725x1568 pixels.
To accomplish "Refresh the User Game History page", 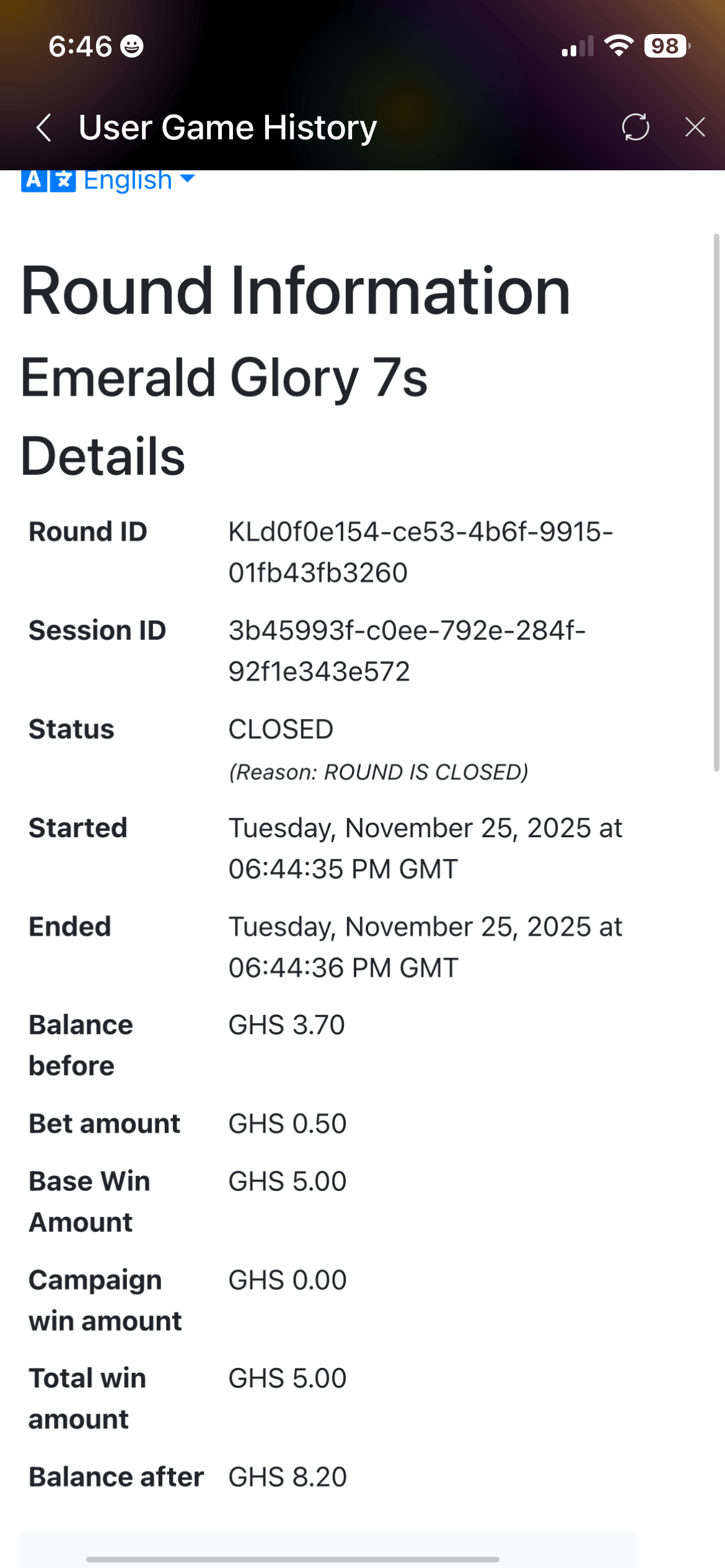I will coord(636,128).
